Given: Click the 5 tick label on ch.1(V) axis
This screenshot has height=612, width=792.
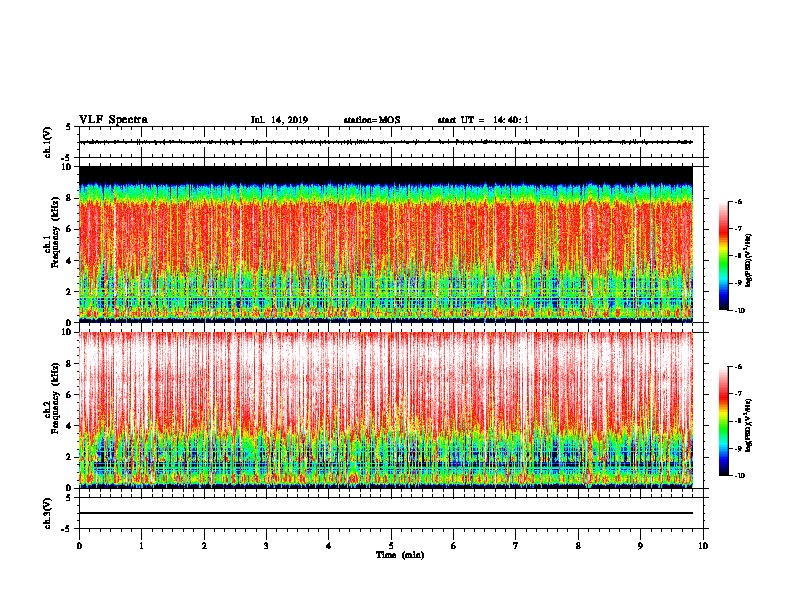Looking at the screenshot, I should click(x=68, y=127).
